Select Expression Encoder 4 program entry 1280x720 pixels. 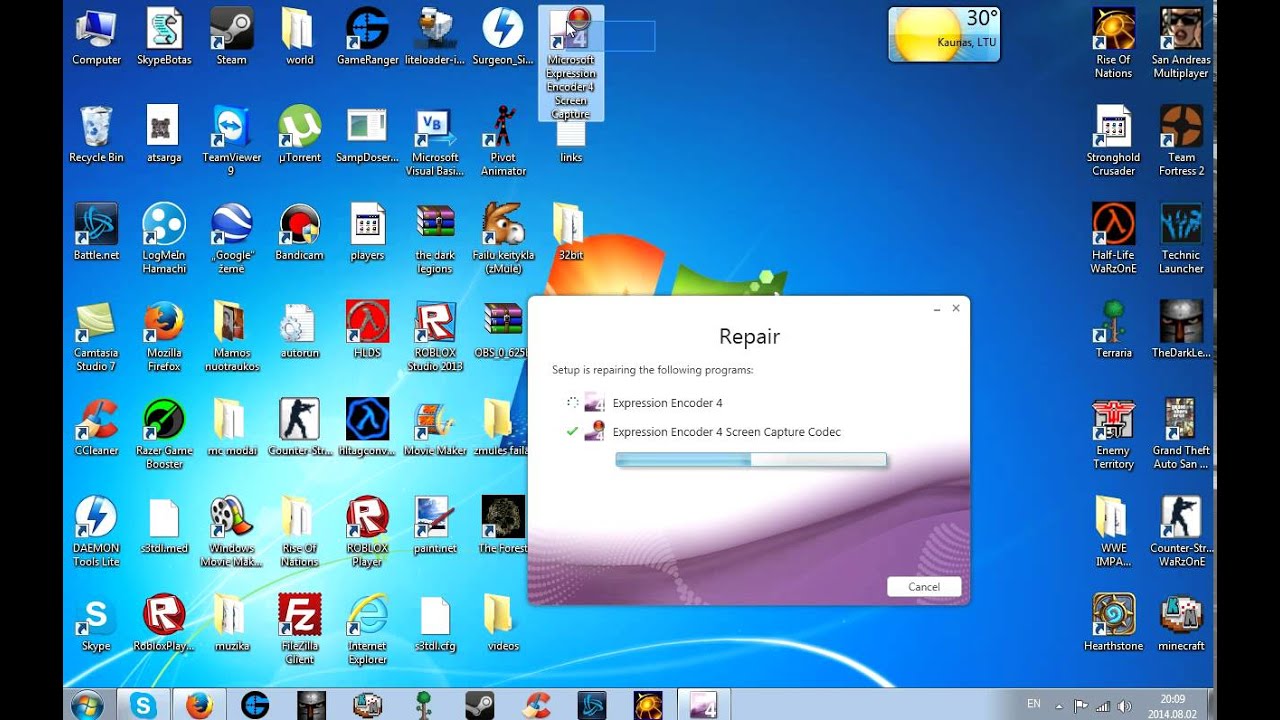point(667,403)
